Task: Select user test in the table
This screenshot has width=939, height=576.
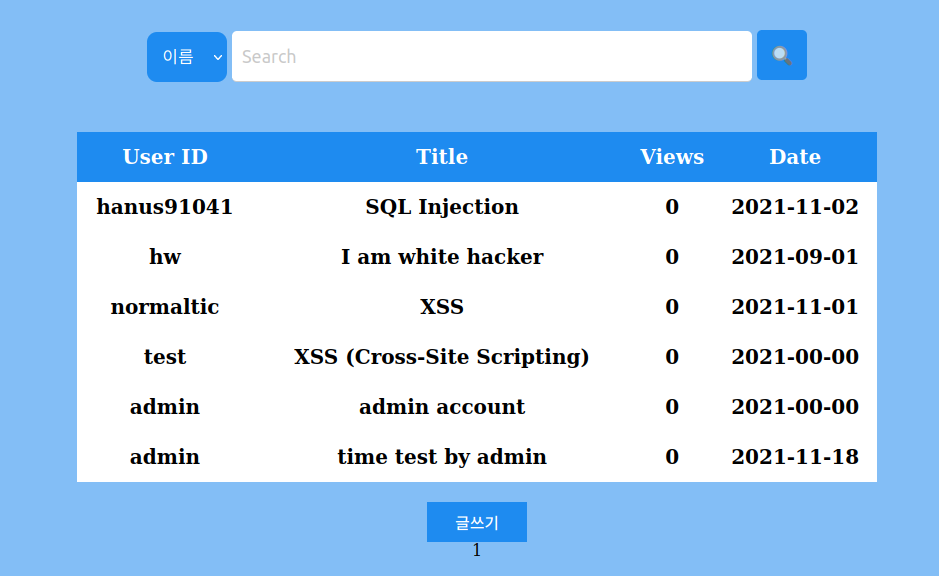Action: 165,357
